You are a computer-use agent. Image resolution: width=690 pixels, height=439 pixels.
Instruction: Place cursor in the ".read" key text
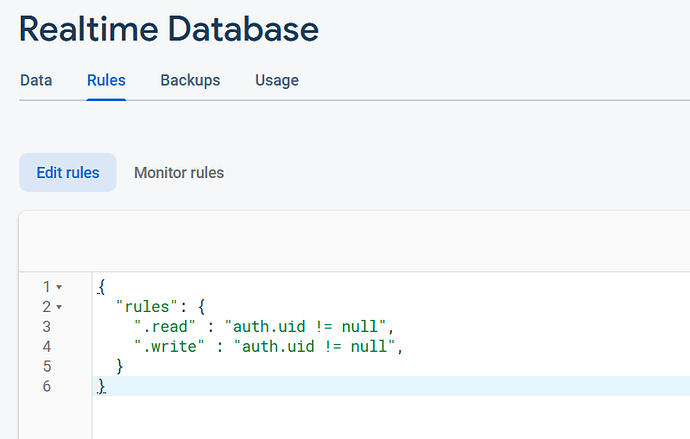pyautogui.click(x=165, y=327)
